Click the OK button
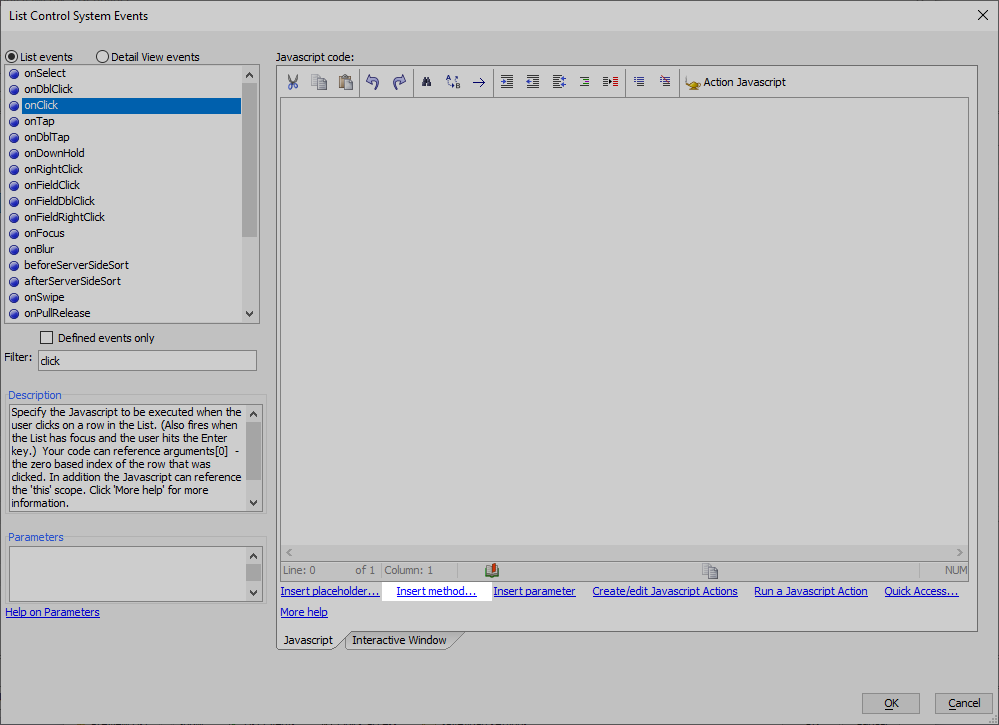The height and width of the screenshot is (725, 999). [x=891, y=703]
